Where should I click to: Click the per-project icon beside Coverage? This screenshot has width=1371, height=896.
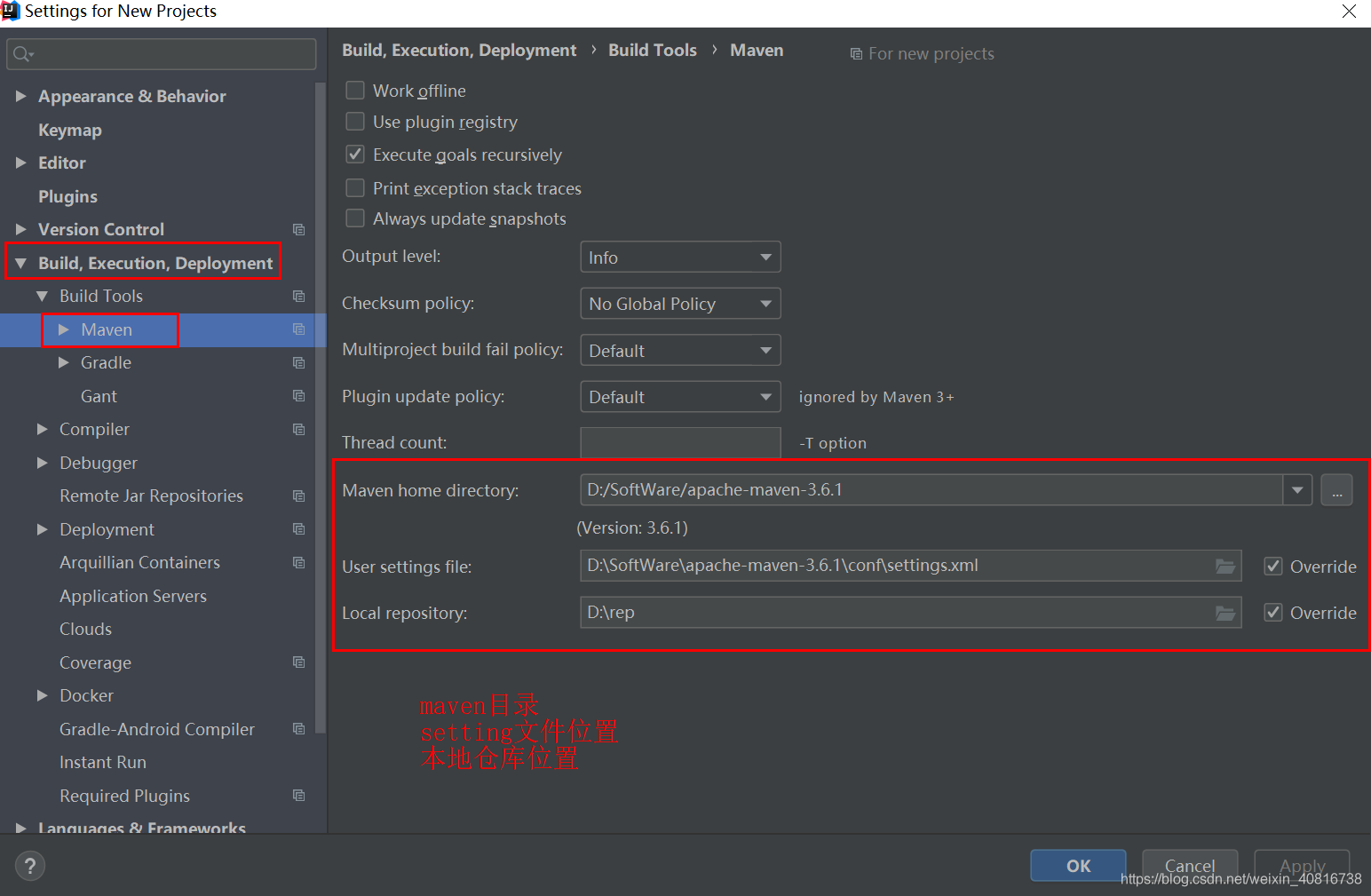point(298,662)
